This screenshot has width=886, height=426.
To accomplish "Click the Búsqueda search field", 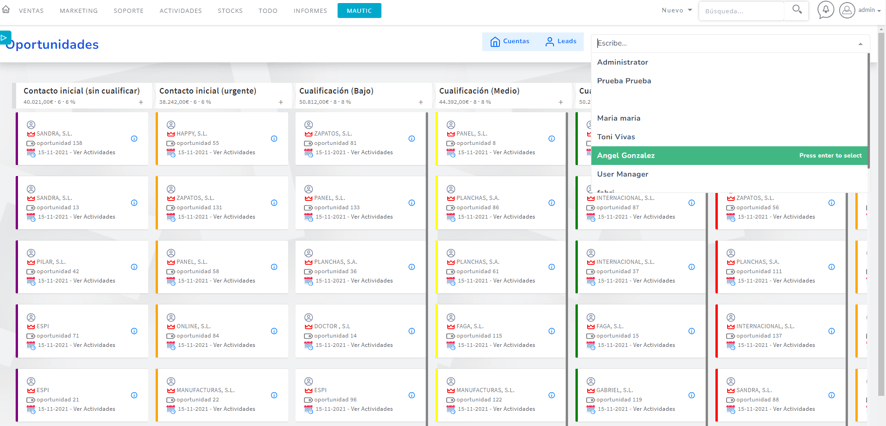I will pyautogui.click(x=741, y=11).
